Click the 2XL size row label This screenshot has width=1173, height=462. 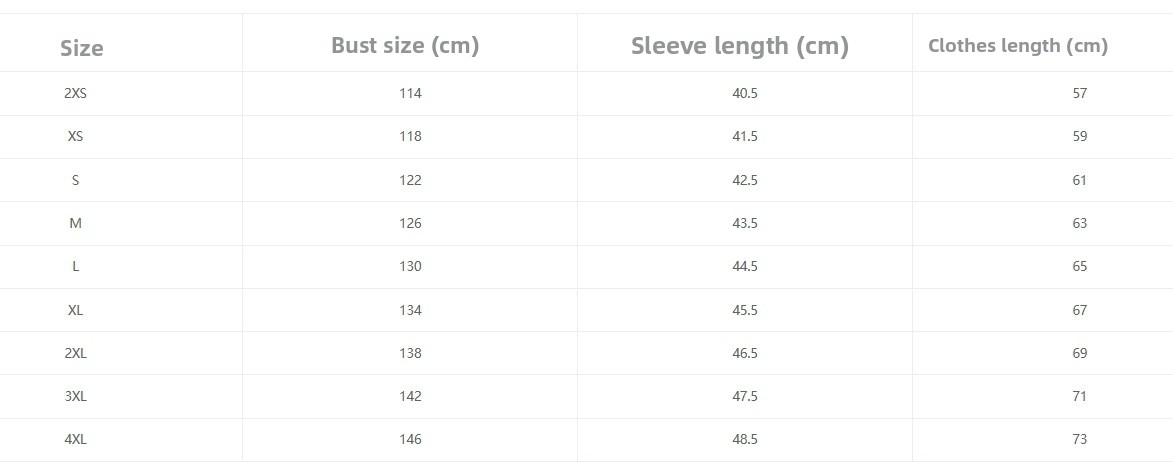pos(75,353)
